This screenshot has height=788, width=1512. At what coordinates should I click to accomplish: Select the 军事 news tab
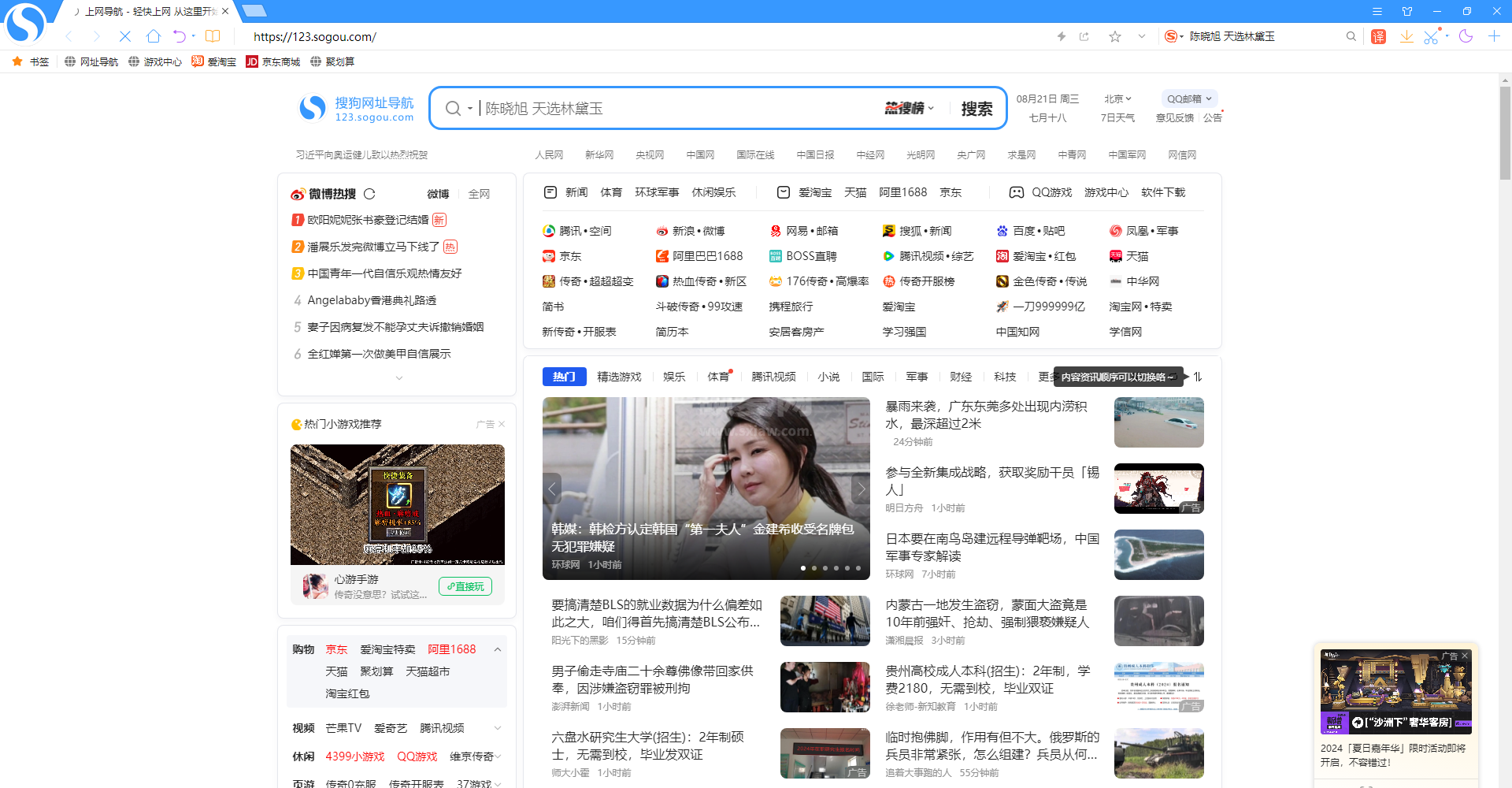coord(917,377)
